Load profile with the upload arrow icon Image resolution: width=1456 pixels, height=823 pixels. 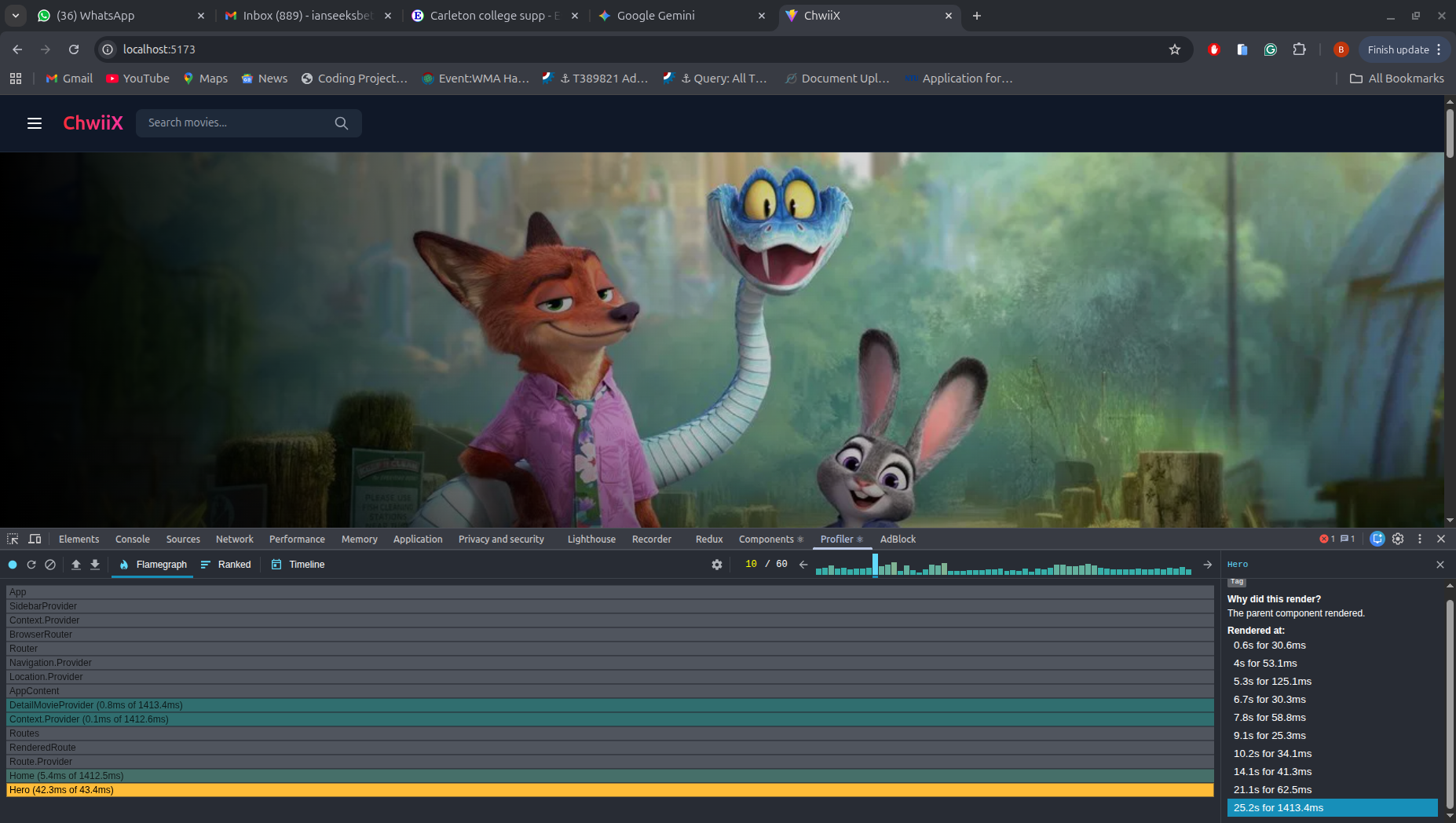click(x=76, y=565)
